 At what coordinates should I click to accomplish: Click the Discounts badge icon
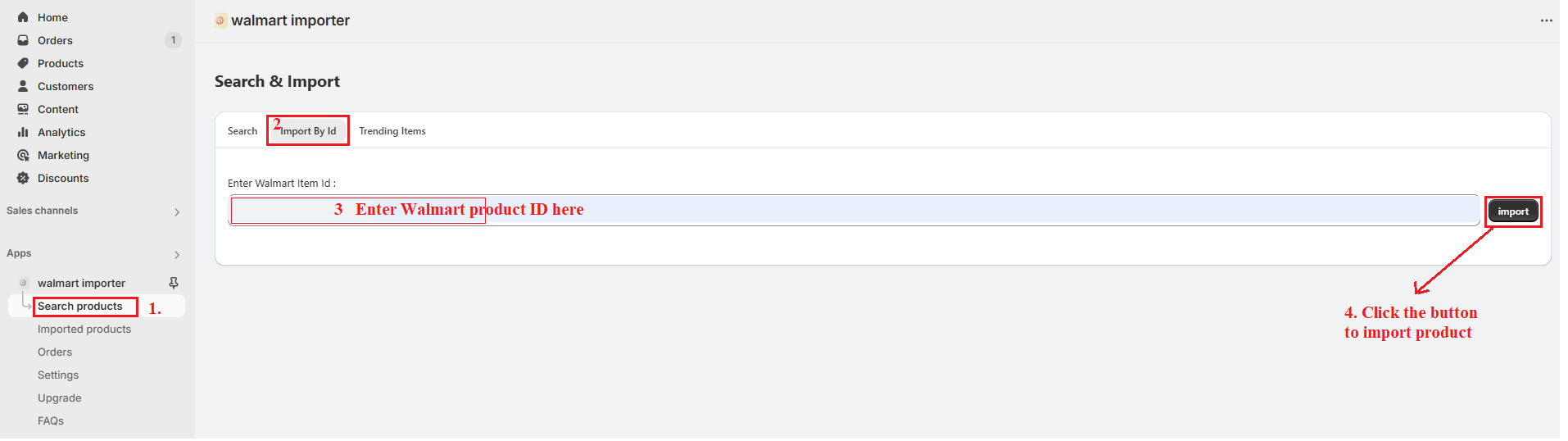(x=23, y=178)
